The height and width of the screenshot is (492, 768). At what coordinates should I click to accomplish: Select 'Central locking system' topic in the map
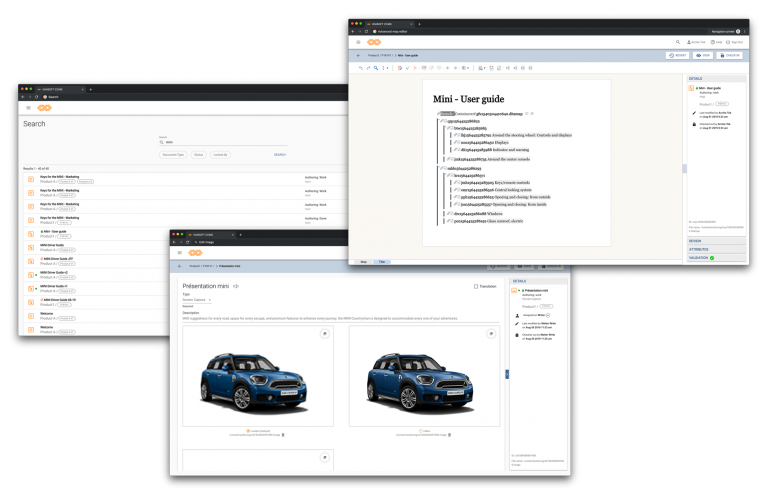[x=513, y=190]
